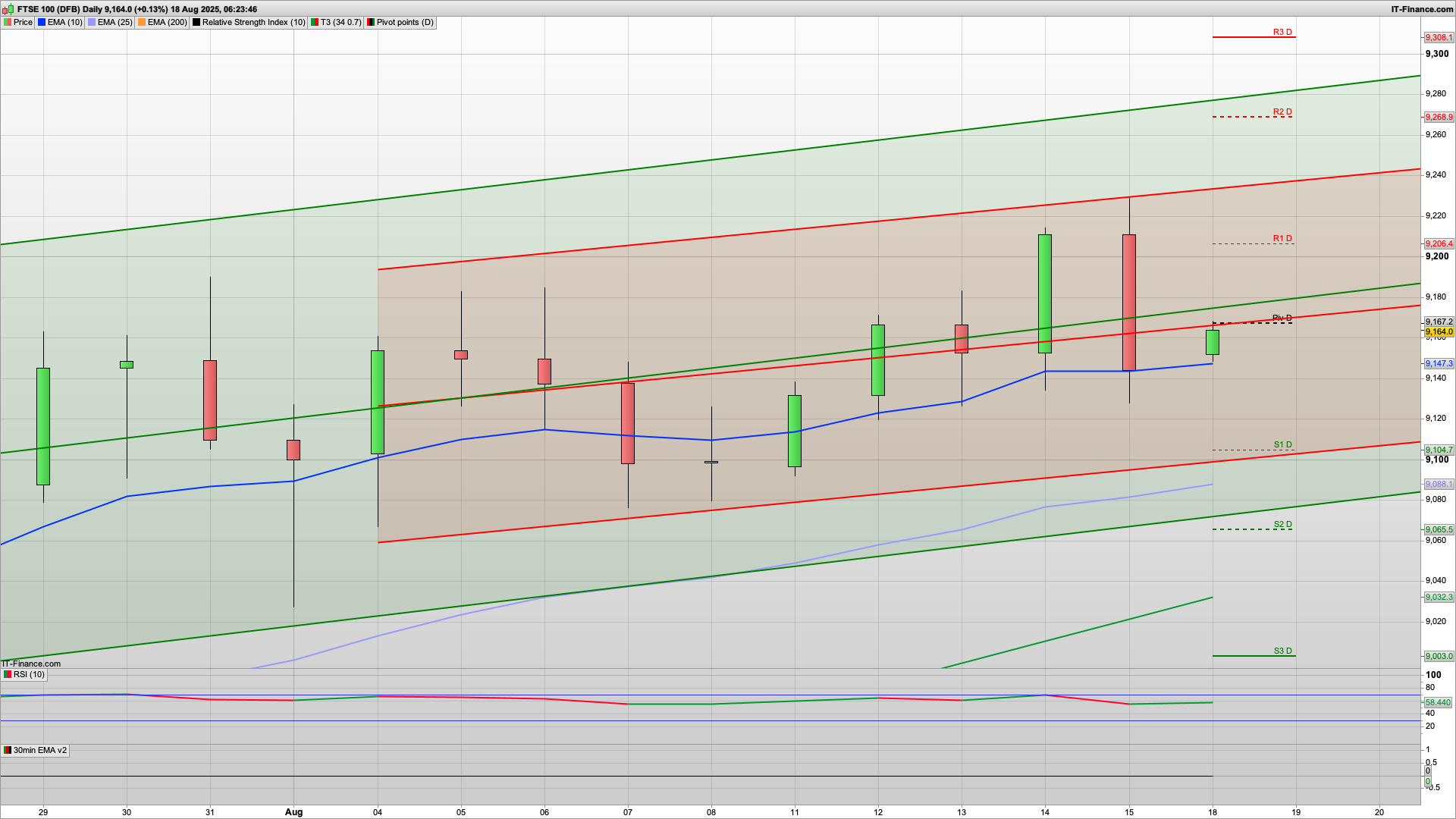Image resolution: width=1456 pixels, height=819 pixels.
Task: Click the 30min EMA v2 panel icon
Action: [8, 751]
